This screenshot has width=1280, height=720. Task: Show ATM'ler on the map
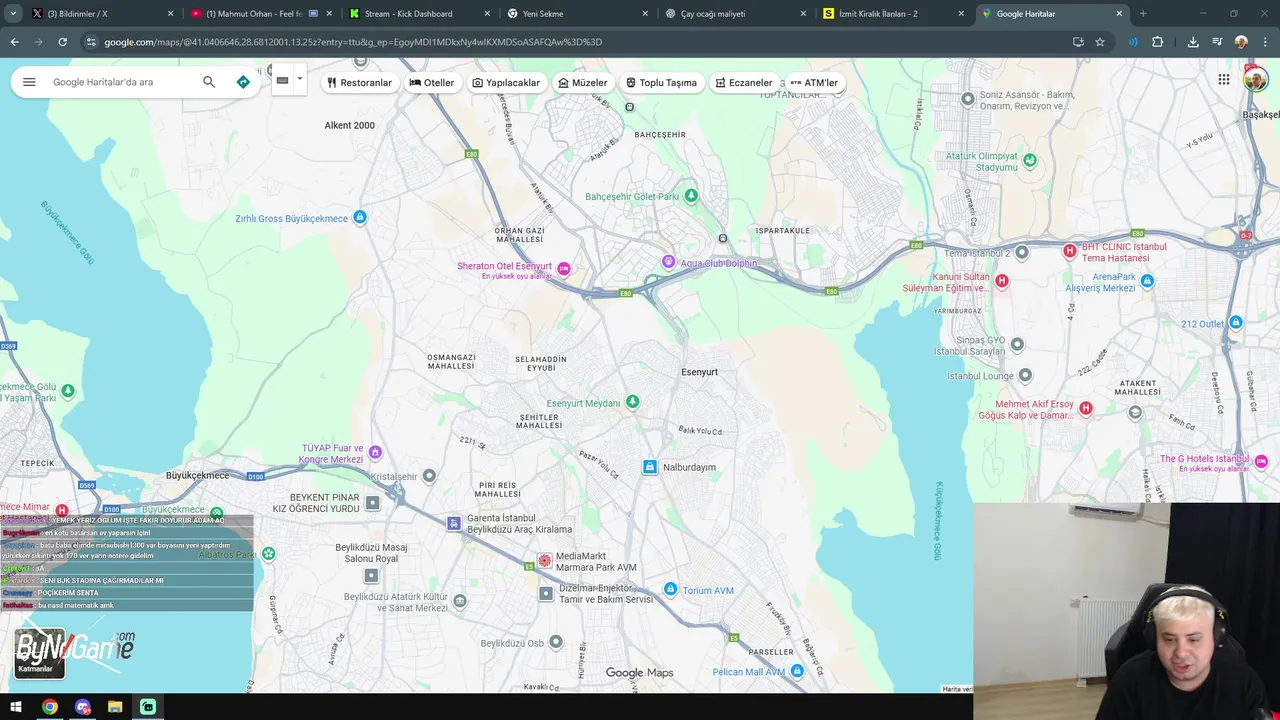[814, 83]
